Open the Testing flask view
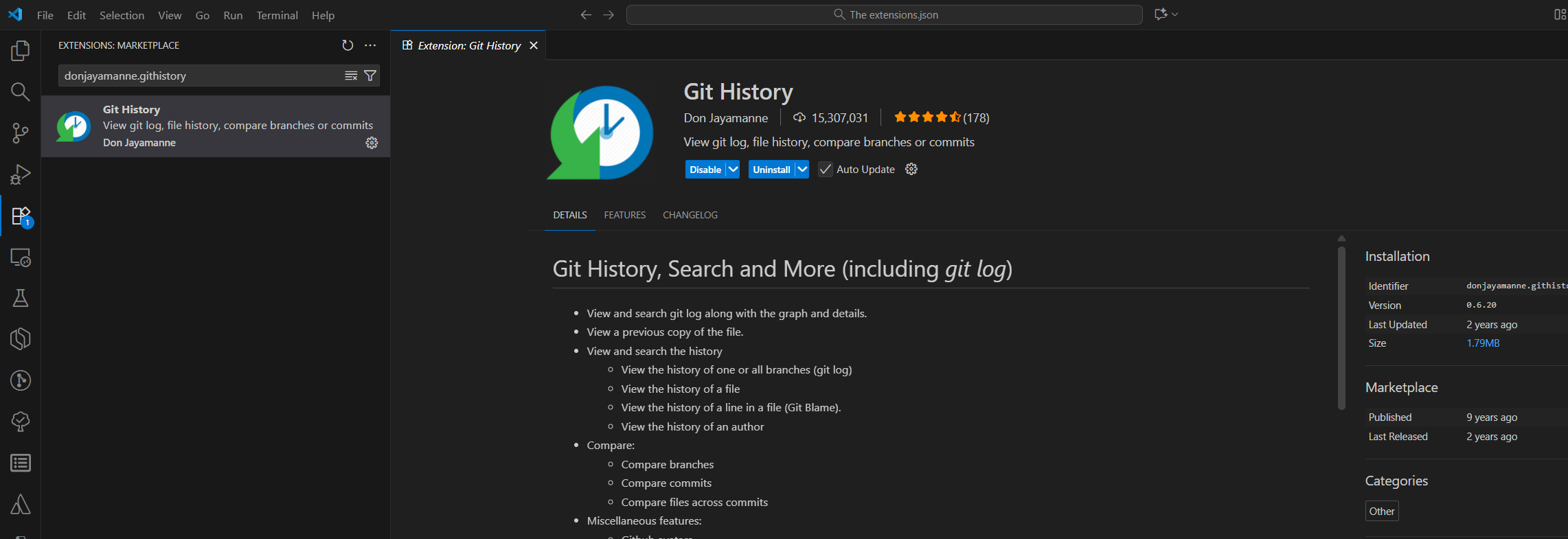This screenshot has height=539, width=1568. click(21, 298)
